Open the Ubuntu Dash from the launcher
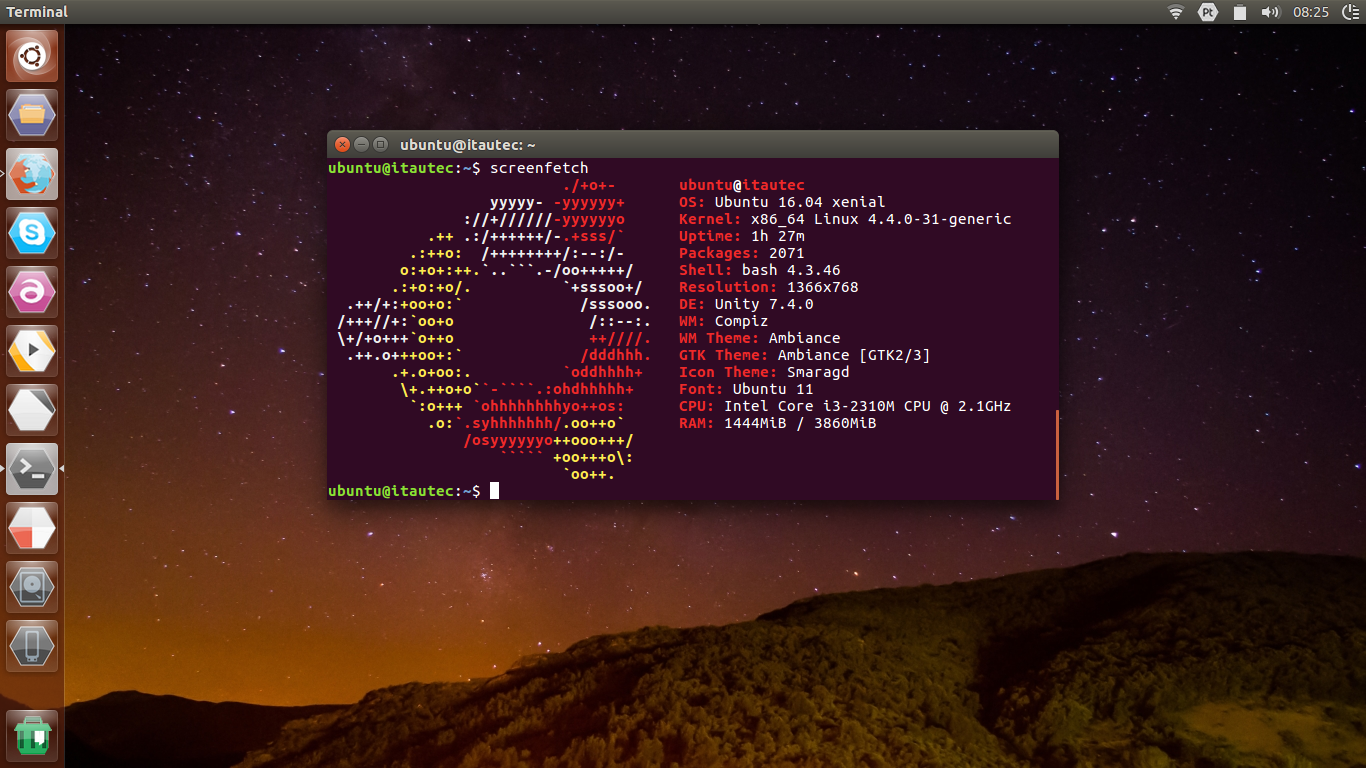The image size is (1366, 768). coord(32,56)
